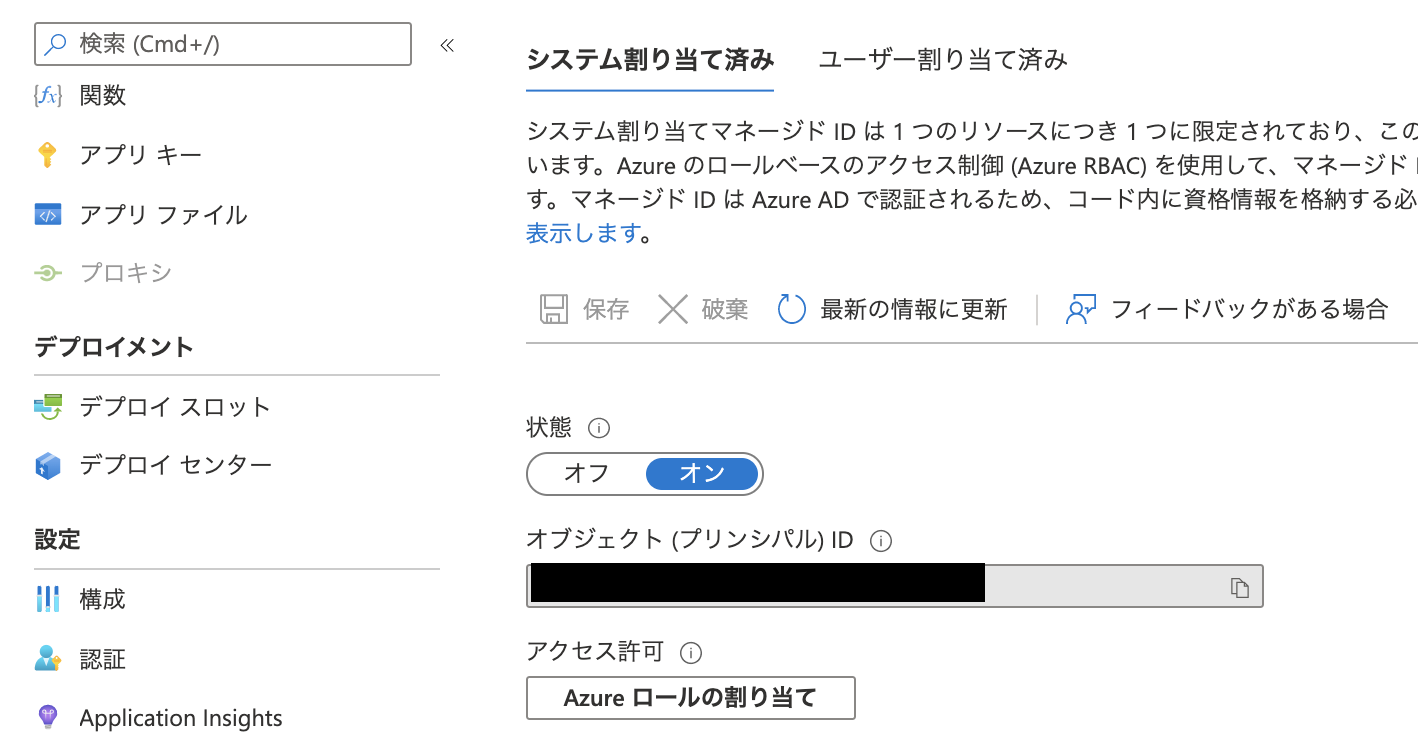Click the アクセス許可 info tooltip icon
Image resolution: width=1418 pixels, height=740 pixels.
pos(690,653)
